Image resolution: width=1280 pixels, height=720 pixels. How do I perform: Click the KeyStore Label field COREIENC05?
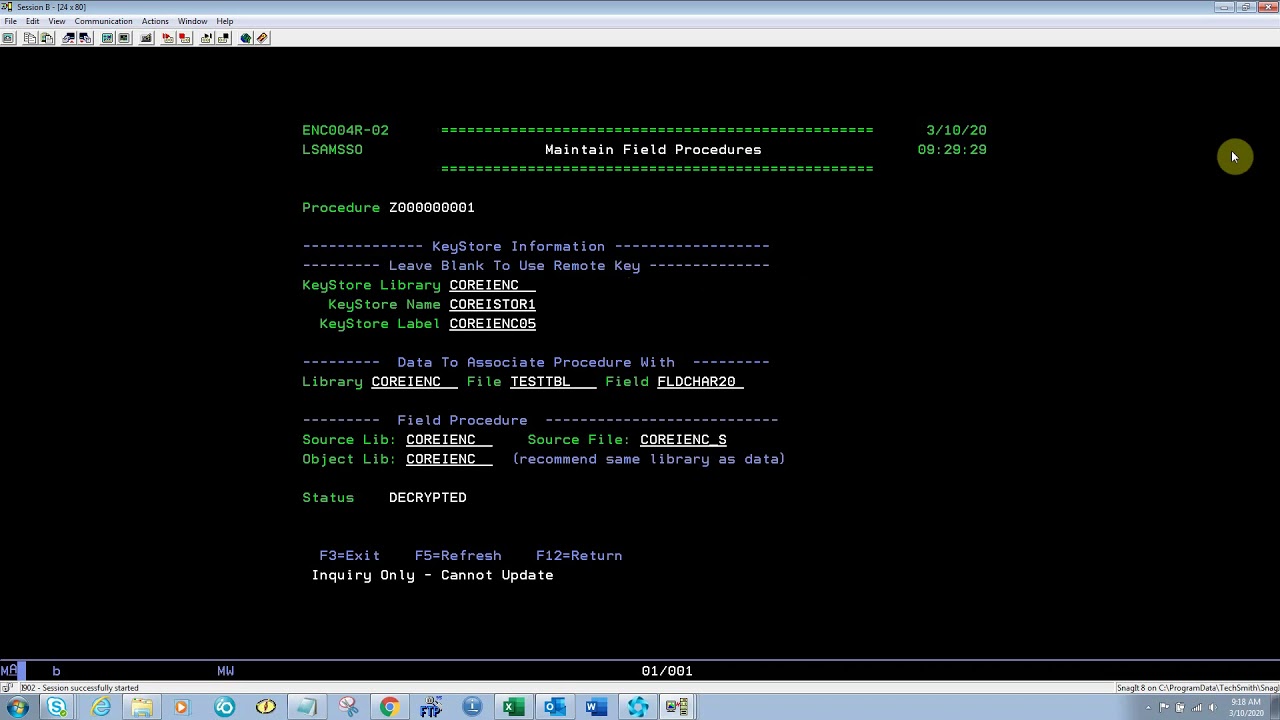click(492, 324)
